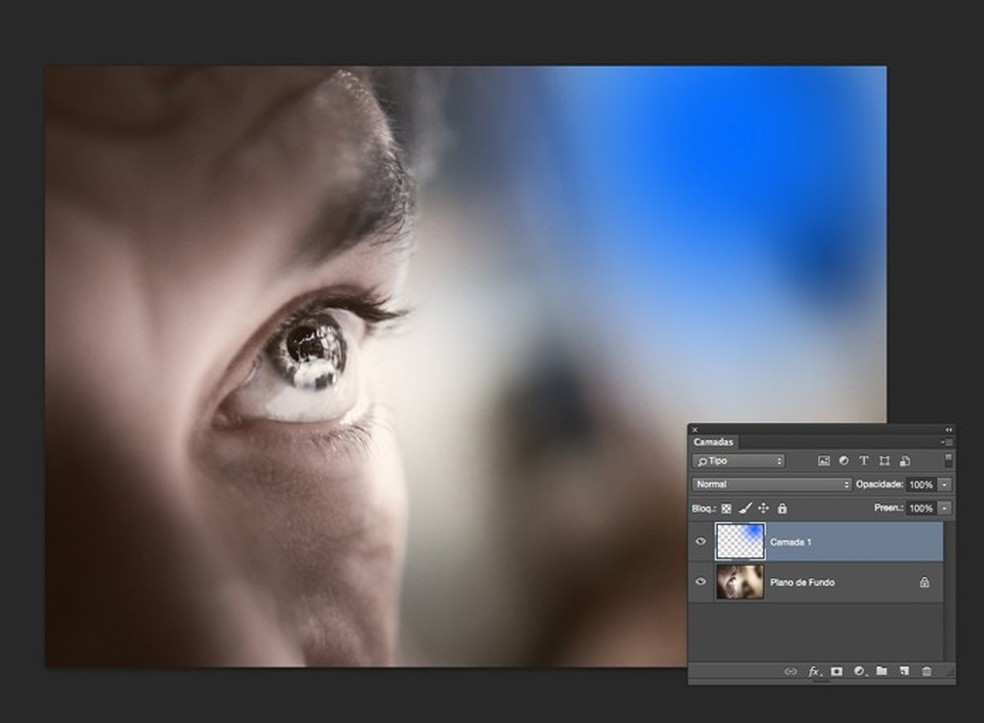Add a layer mask
The image size is (984, 723).
coord(837,672)
